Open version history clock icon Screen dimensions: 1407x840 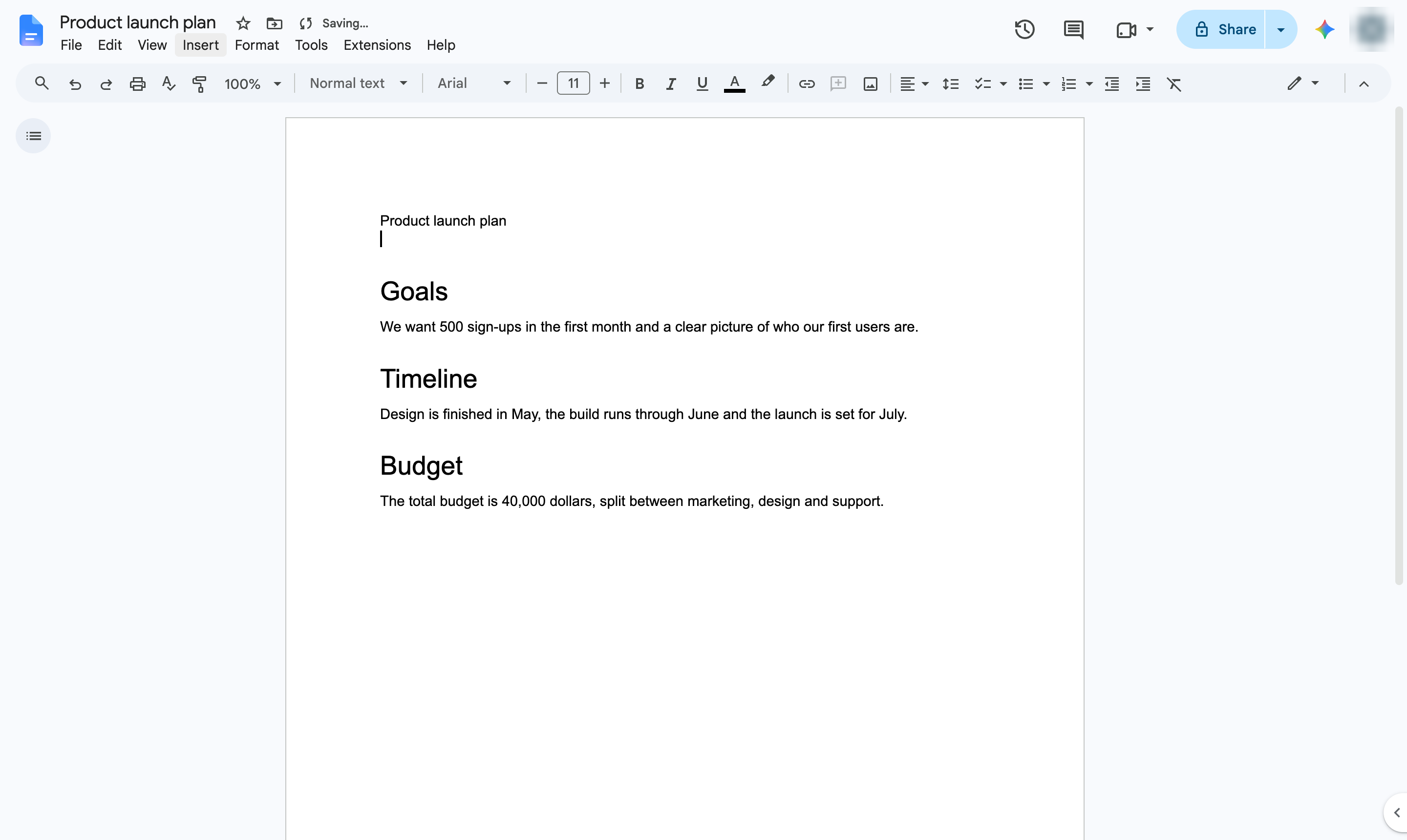[x=1024, y=29]
